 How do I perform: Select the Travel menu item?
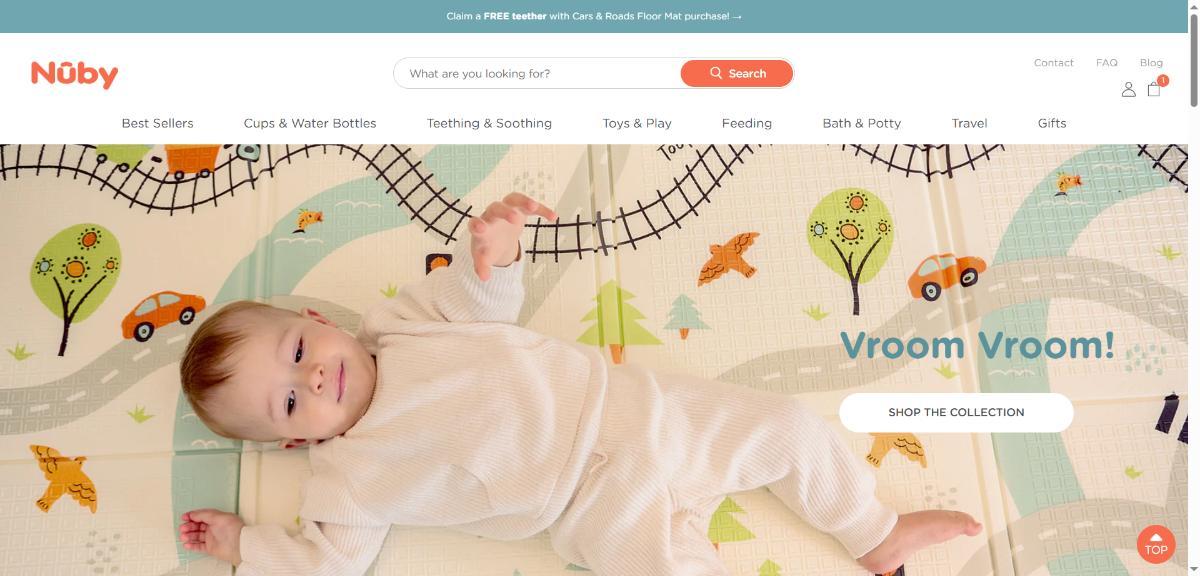click(969, 123)
